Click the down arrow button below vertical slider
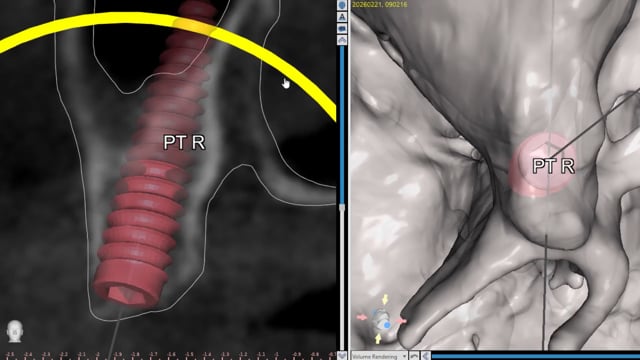Image resolution: width=640 pixels, height=360 pixels. click(342, 356)
